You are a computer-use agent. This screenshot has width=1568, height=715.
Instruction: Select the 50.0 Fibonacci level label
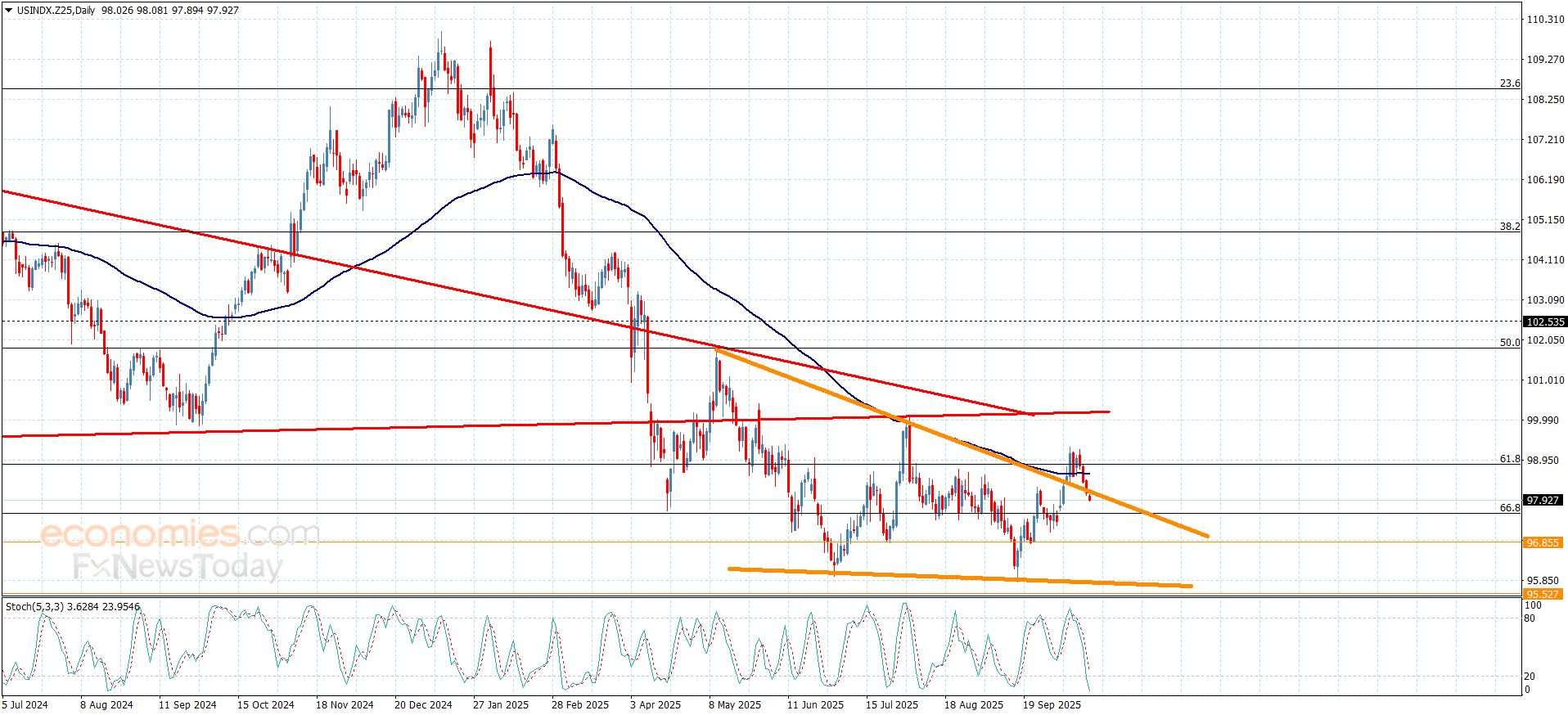click(x=1510, y=343)
